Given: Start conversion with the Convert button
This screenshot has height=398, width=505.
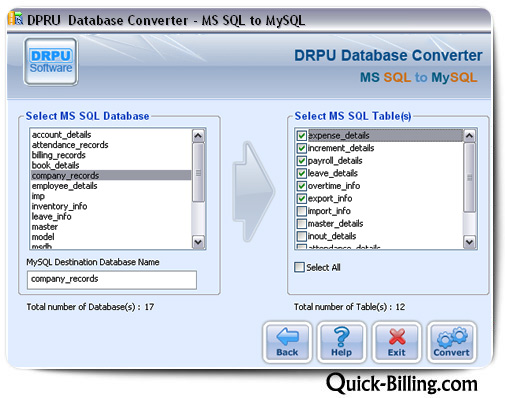Looking at the screenshot, I should tap(451, 342).
